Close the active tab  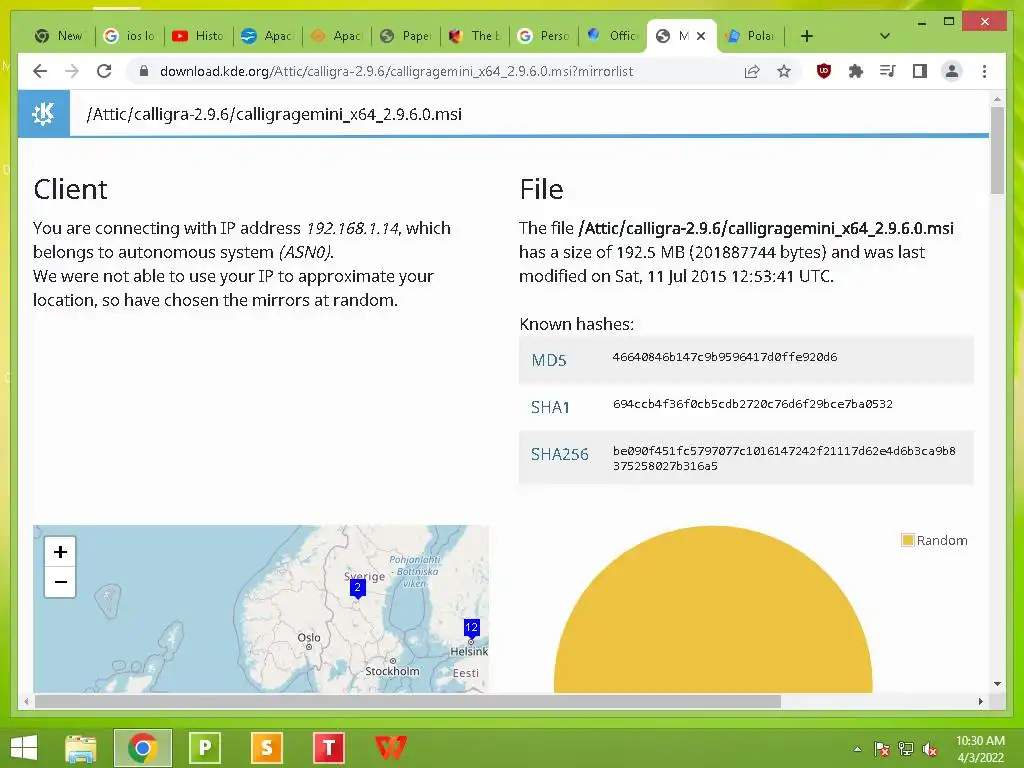coord(701,36)
